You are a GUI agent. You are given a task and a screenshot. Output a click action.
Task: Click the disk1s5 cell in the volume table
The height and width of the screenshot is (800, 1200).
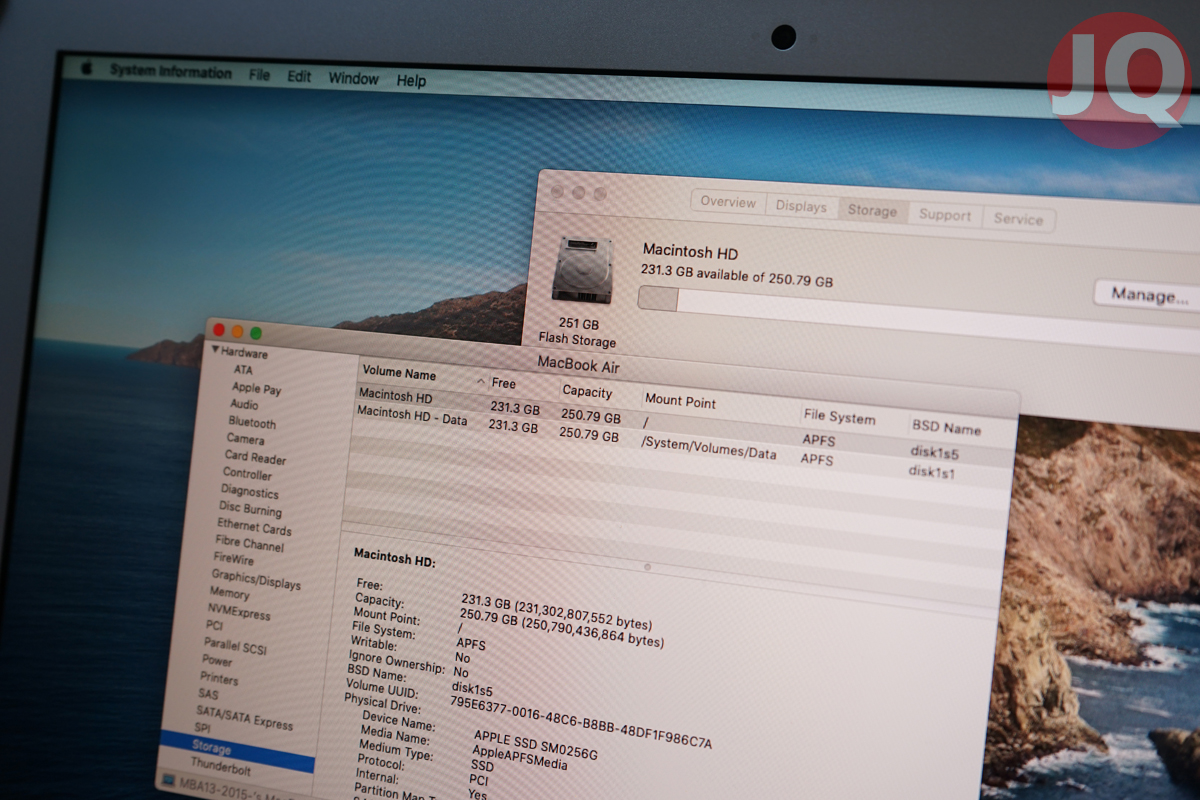coord(934,452)
